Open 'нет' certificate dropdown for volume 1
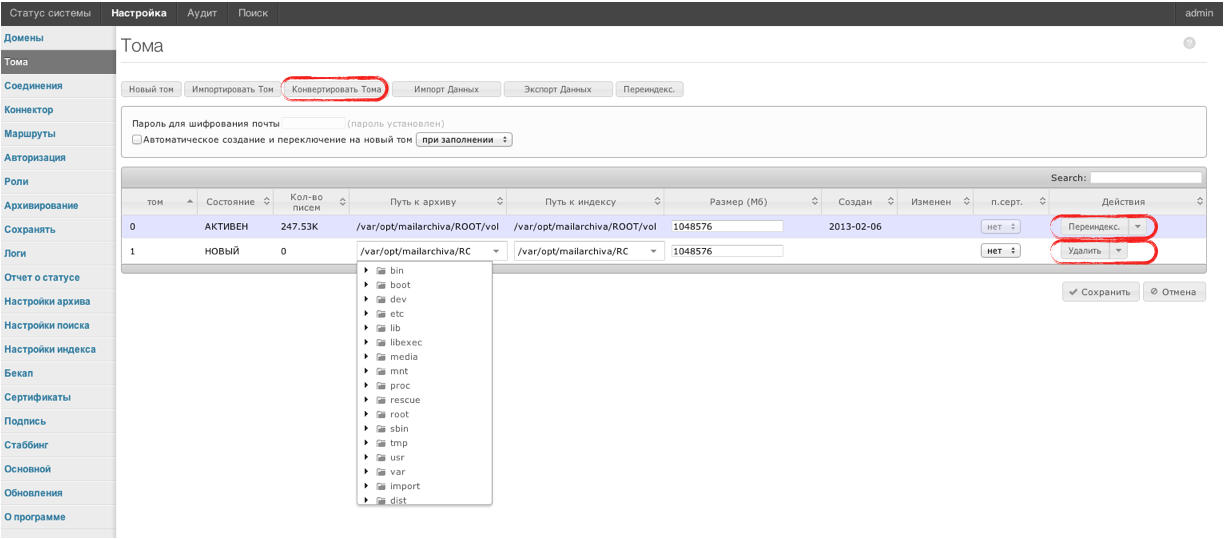Viewport: 1226px width, 539px height. (1000, 251)
